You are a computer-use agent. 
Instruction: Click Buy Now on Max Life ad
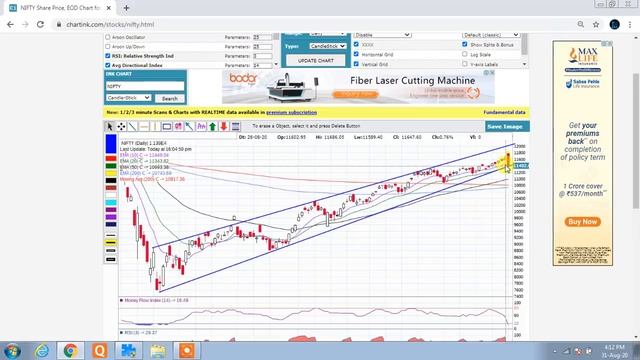(582, 222)
